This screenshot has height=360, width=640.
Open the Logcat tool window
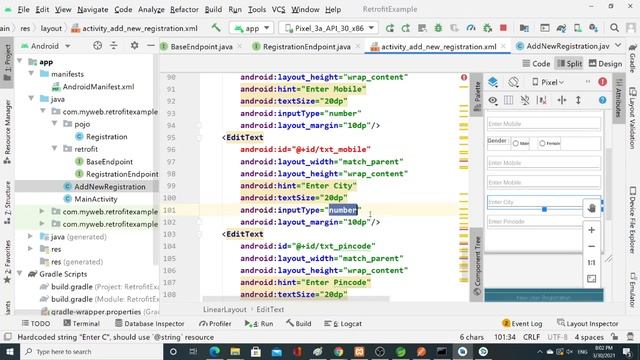tap(343, 323)
